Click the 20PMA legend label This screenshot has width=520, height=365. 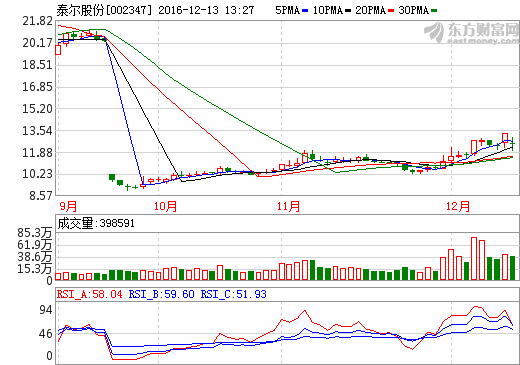(371, 10)
